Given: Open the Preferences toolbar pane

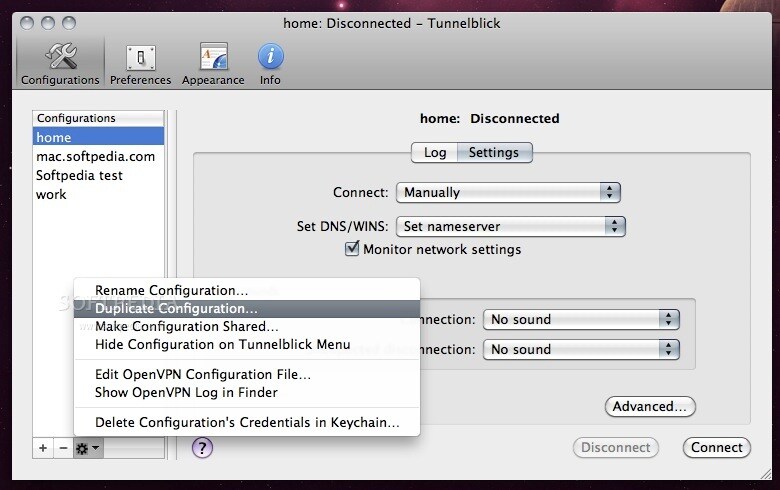Looking at the screenshot, I should pos(140,64).
